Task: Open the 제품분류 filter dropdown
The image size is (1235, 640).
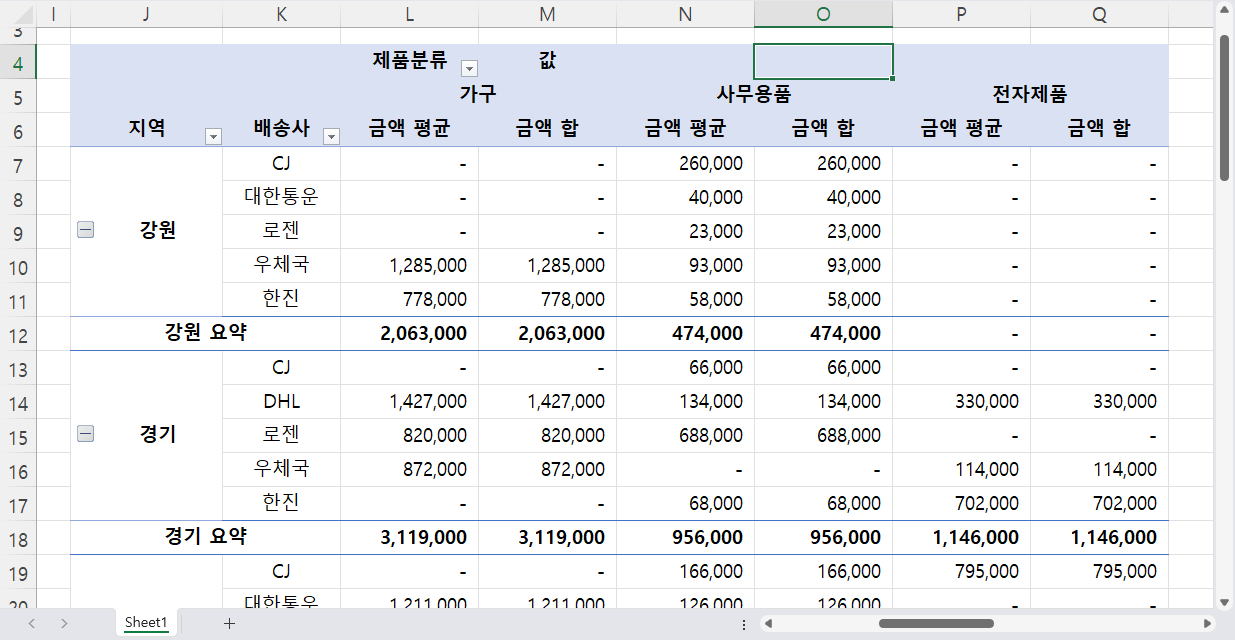Action: [x=468, y=68]
